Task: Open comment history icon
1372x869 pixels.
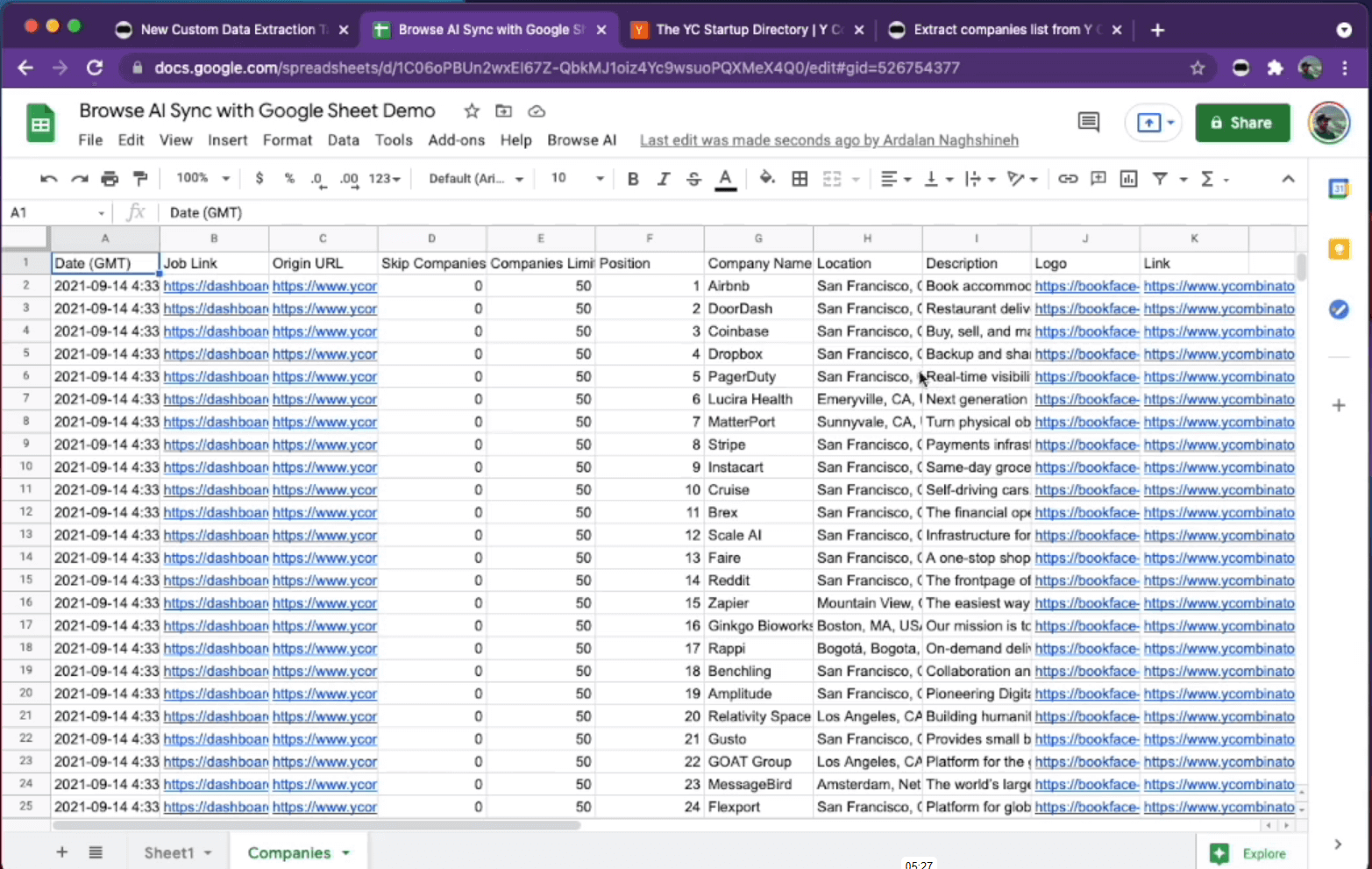Action: [1089, 123]
